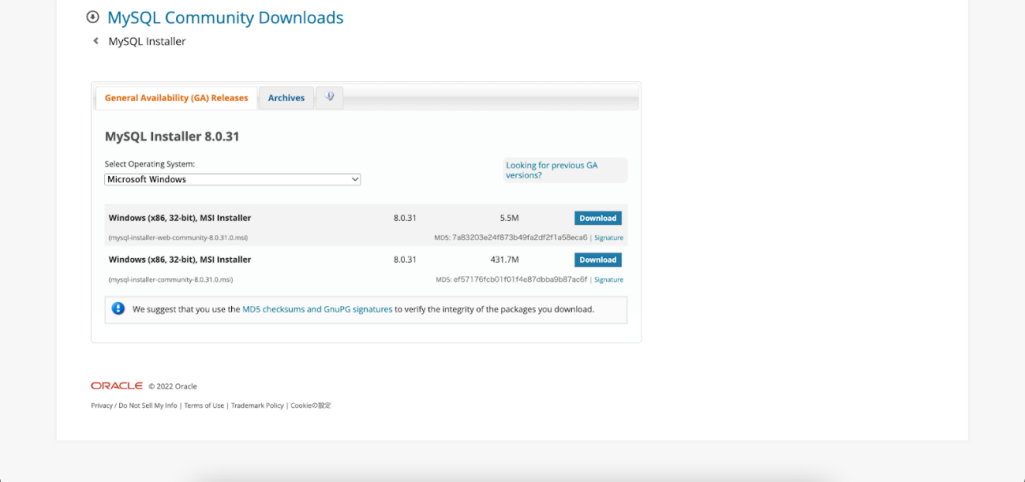The height and width of the screenshot is (482, 1025).
Task: Click the mysql-installer-web-community-8.0.31.0.msi filename
Action: click(178, 238)
